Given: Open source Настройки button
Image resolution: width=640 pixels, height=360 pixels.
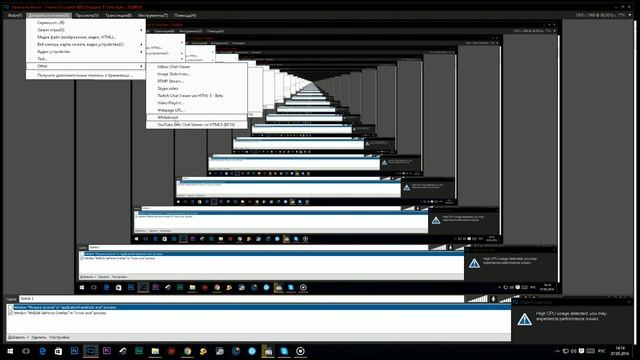Looking at the screenshot, I should 60,338.
